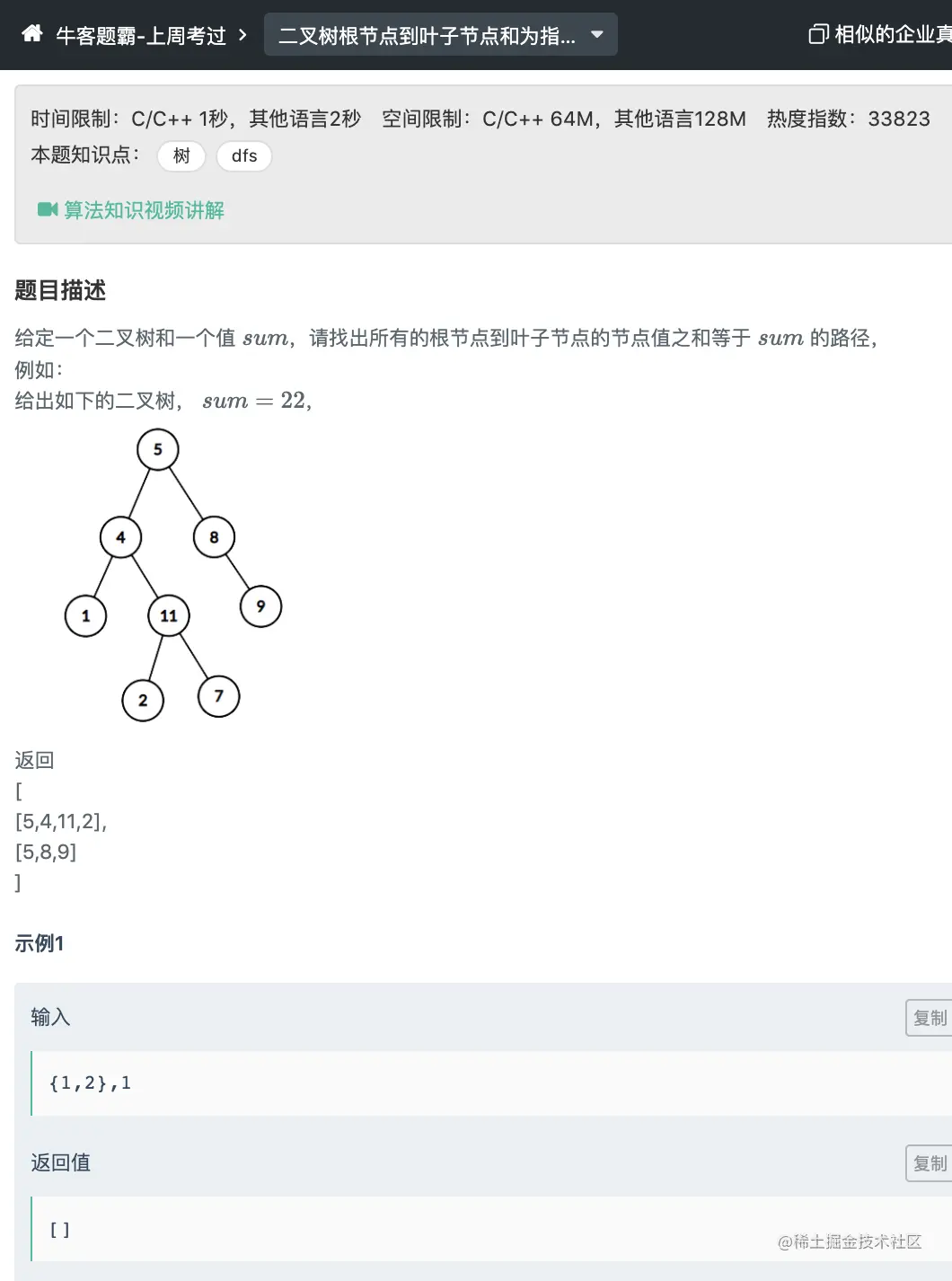The width and height of the screenshot is (952, 1281).
Task: Click the copy icon beside 相似的企业真题
Action: tap(817, 35)
